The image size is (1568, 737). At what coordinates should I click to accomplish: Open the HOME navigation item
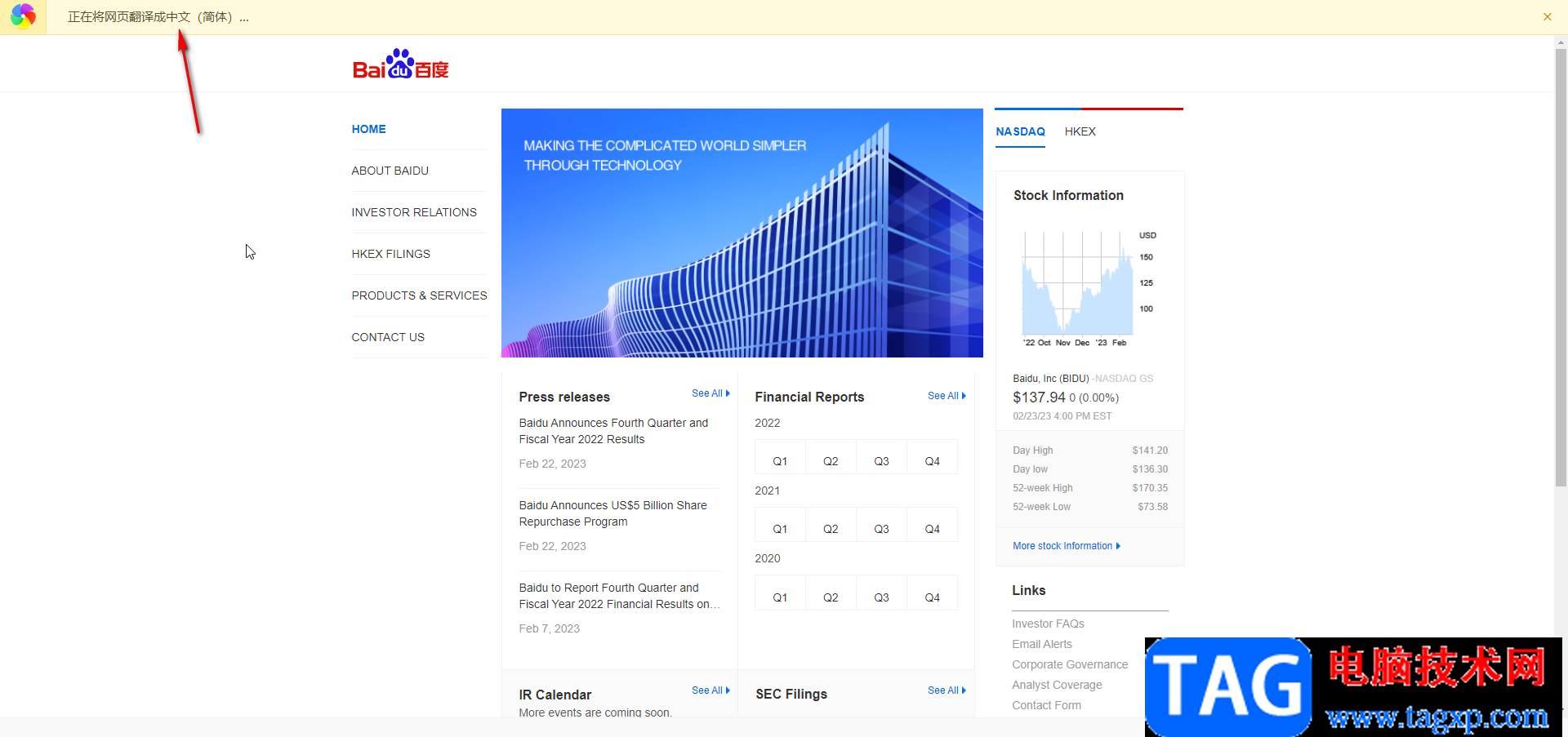click(369, 129)
